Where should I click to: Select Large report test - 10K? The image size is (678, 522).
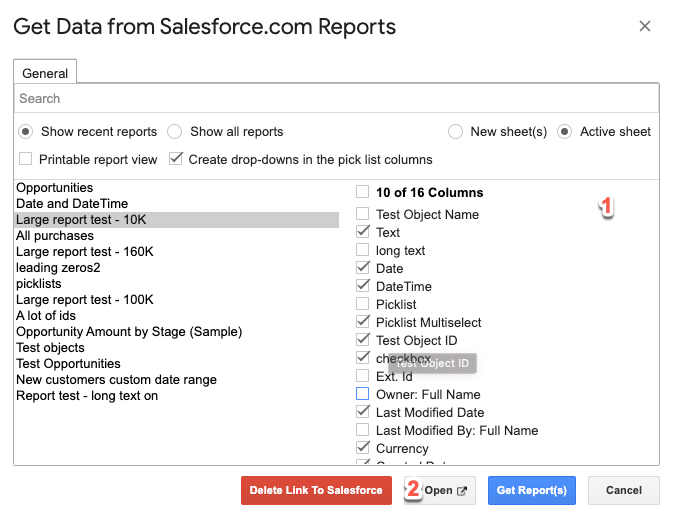pyautogui.click(x=176, y=220)
